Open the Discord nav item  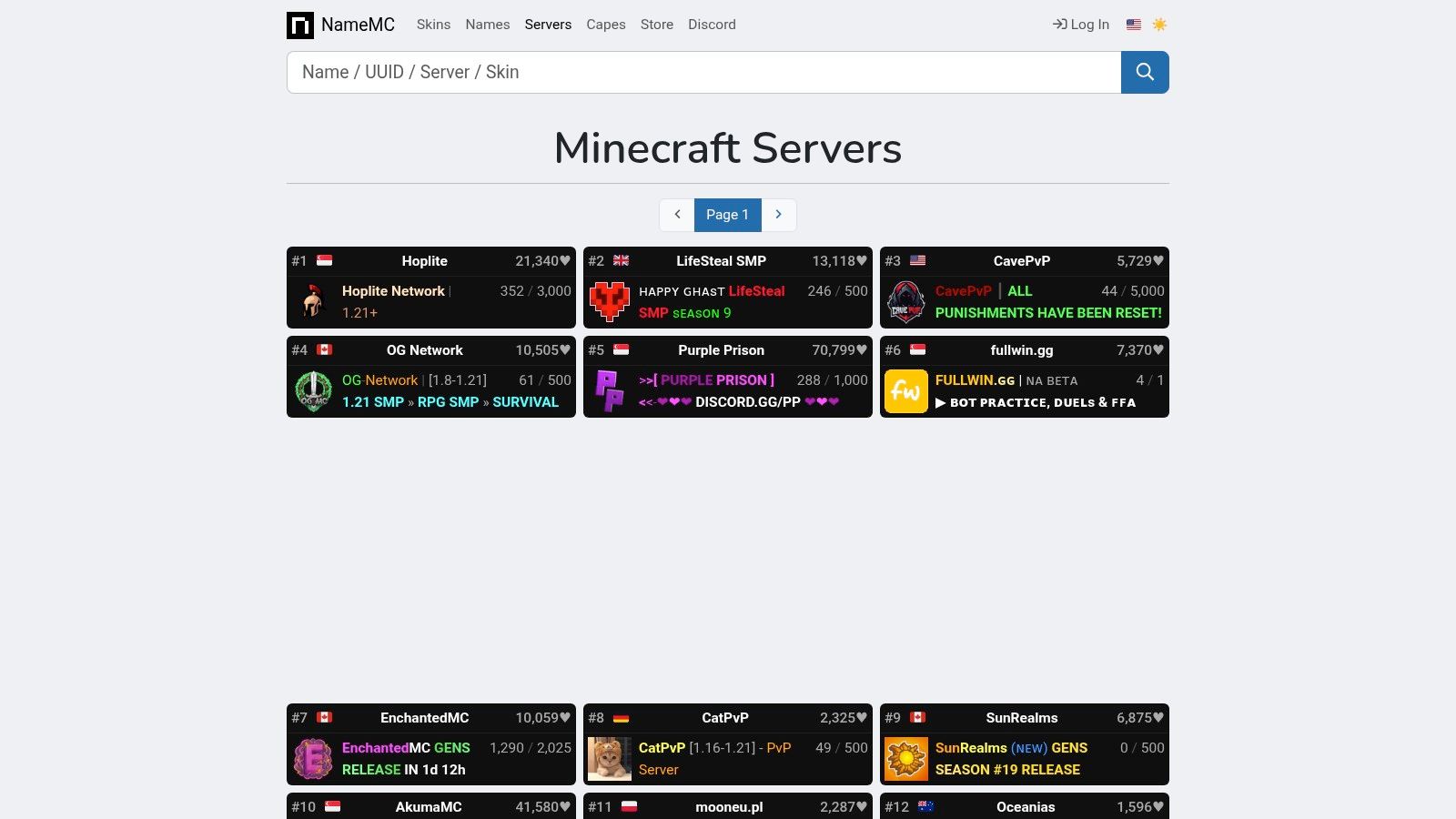tap(712, 25)
